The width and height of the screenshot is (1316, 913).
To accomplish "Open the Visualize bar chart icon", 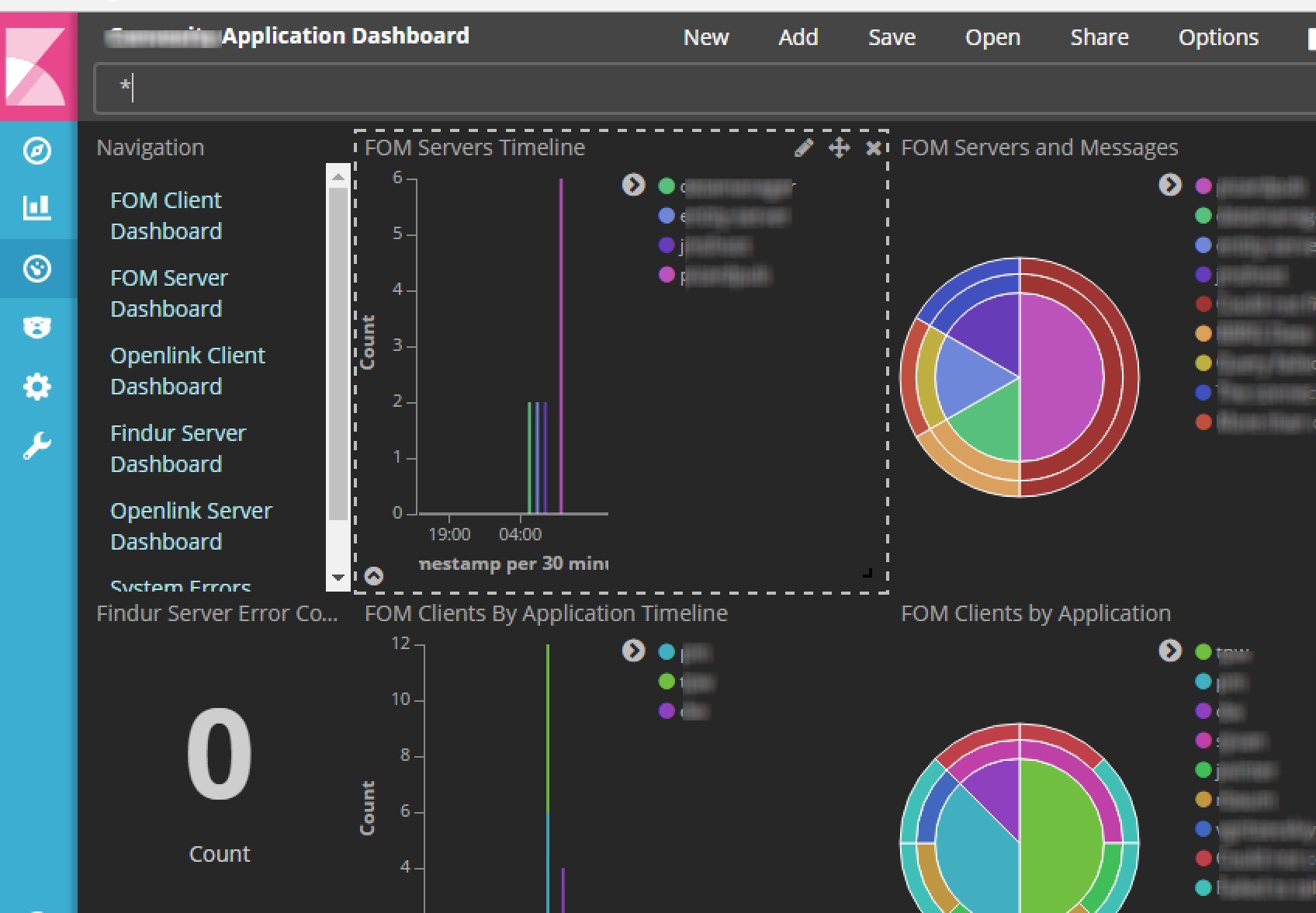I will (x=37, y=208).
